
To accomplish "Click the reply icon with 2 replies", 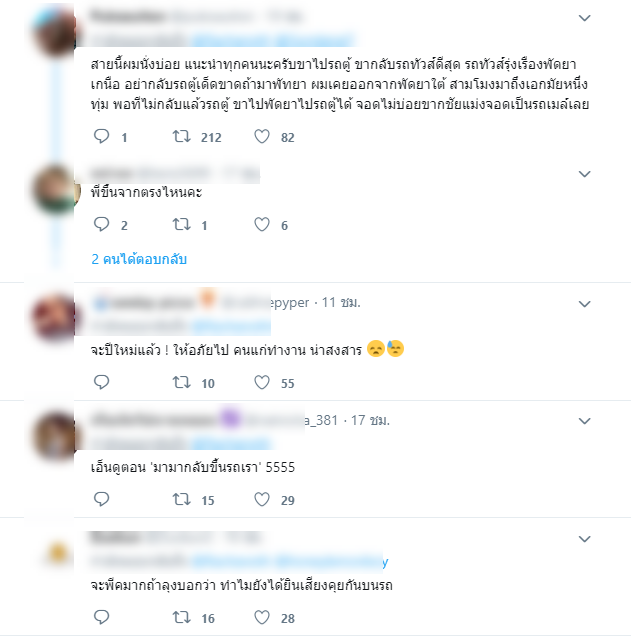I will [101, 224].
